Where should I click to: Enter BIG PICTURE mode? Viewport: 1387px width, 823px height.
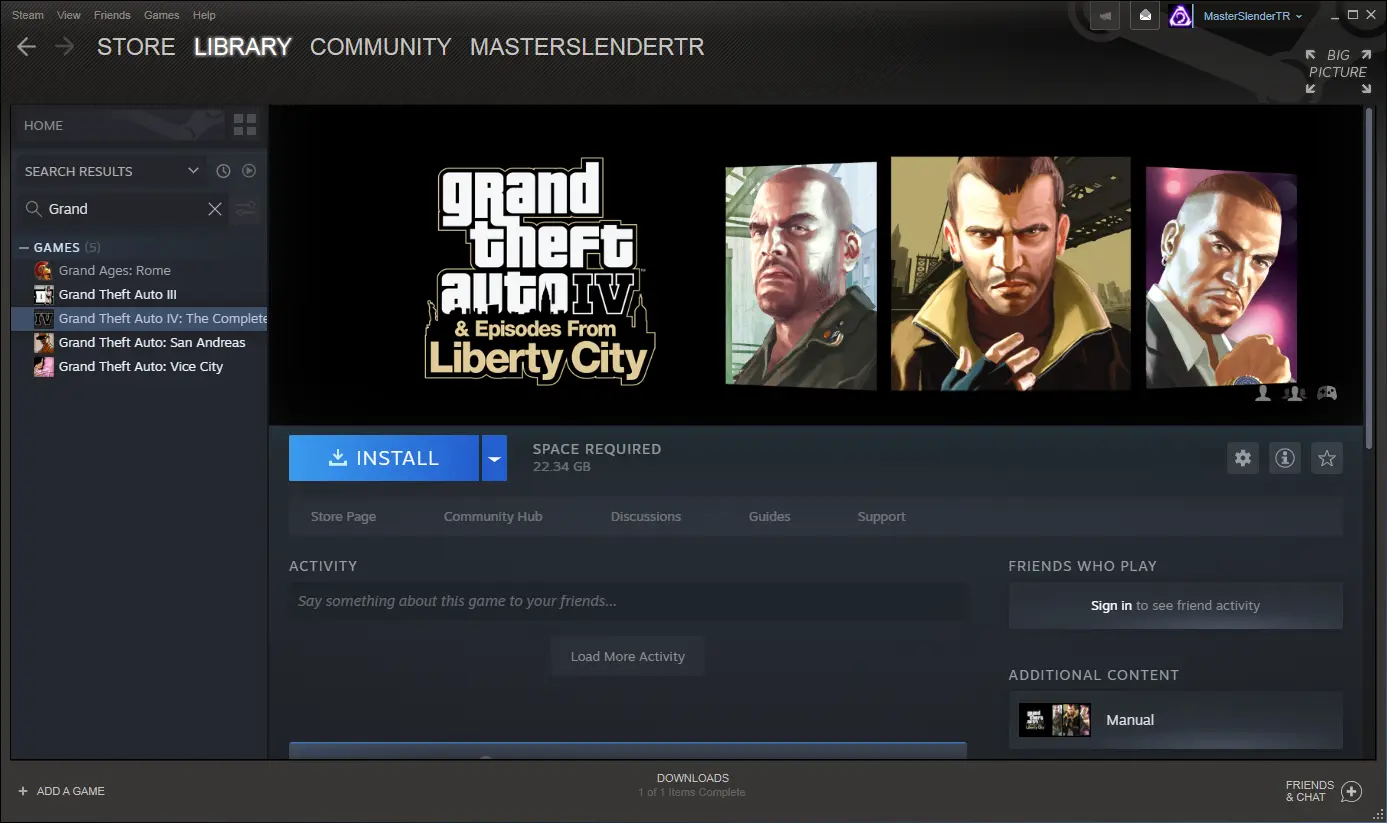[x=1338, y=71]
